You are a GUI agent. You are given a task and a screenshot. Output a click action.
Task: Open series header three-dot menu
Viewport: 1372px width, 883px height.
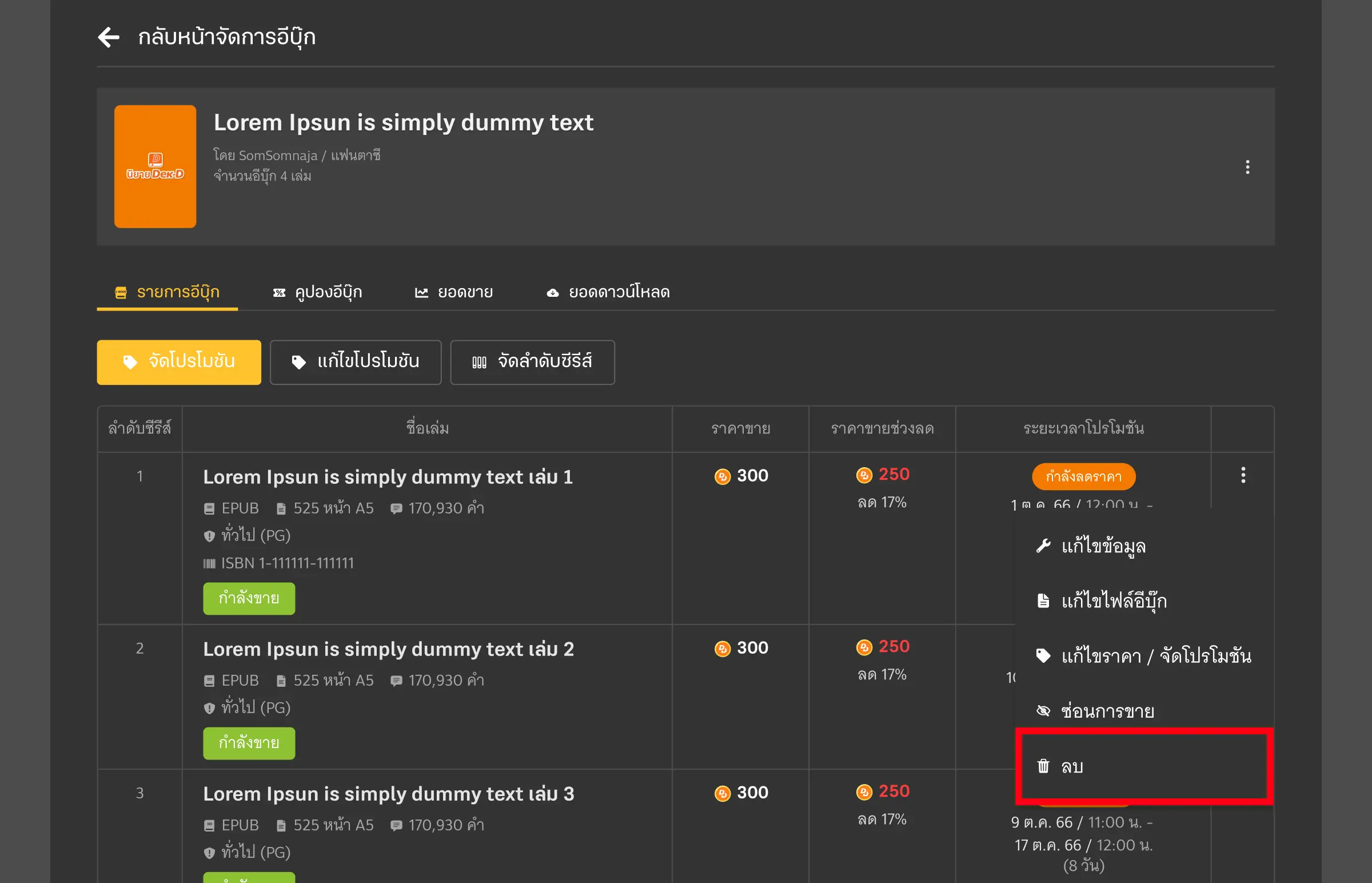[1247, 167]
